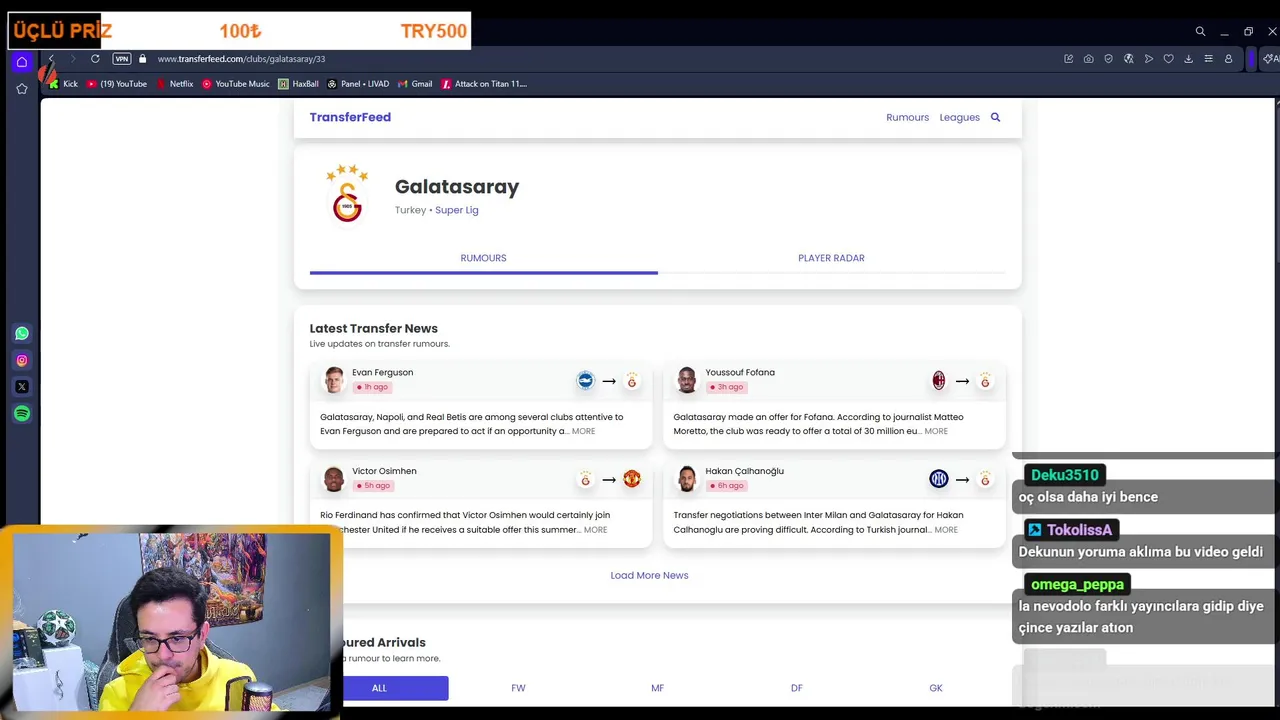
Task: Open X (Twitter) from the browser sidebar
Action: click(x=22, y=387)
